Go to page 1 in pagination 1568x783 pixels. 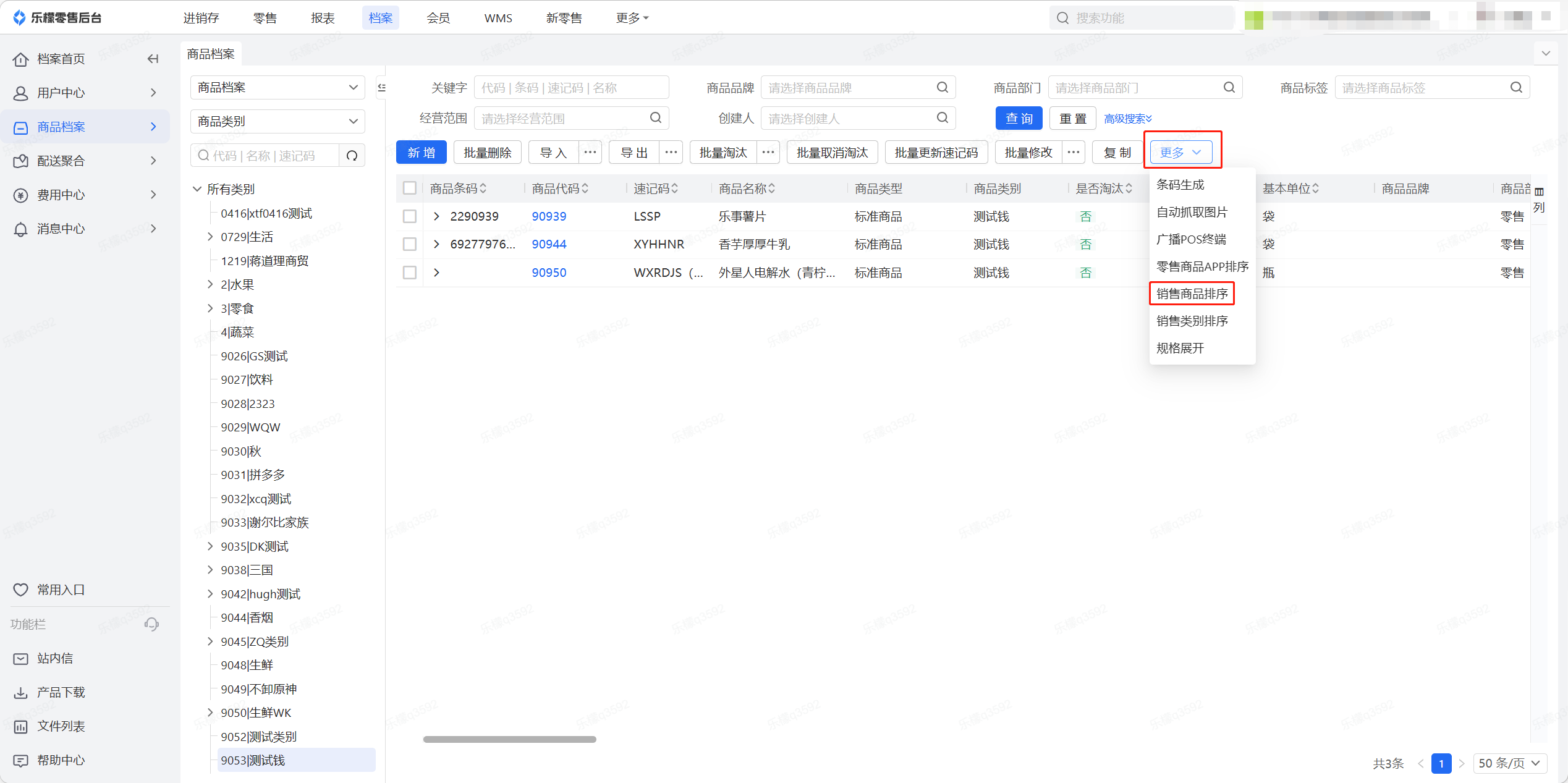point(1441,763)
